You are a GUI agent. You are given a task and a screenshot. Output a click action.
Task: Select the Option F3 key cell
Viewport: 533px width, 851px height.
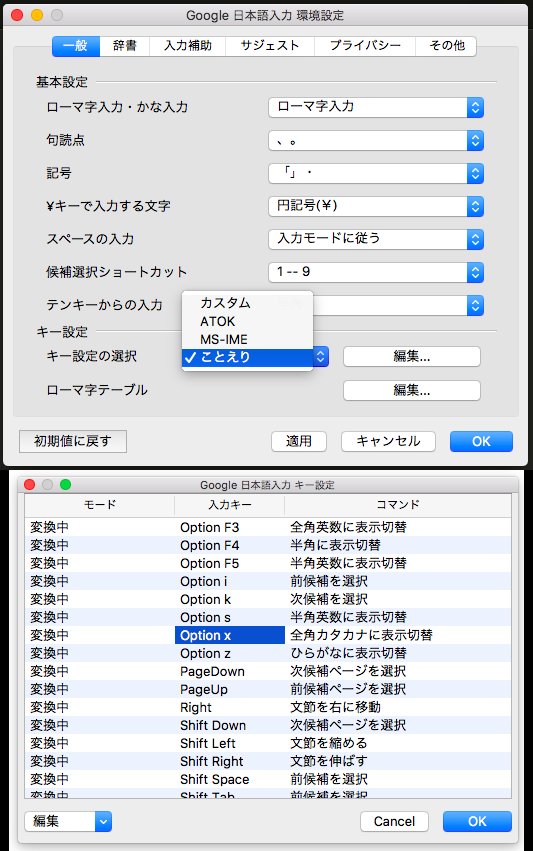tap(230, 527)
